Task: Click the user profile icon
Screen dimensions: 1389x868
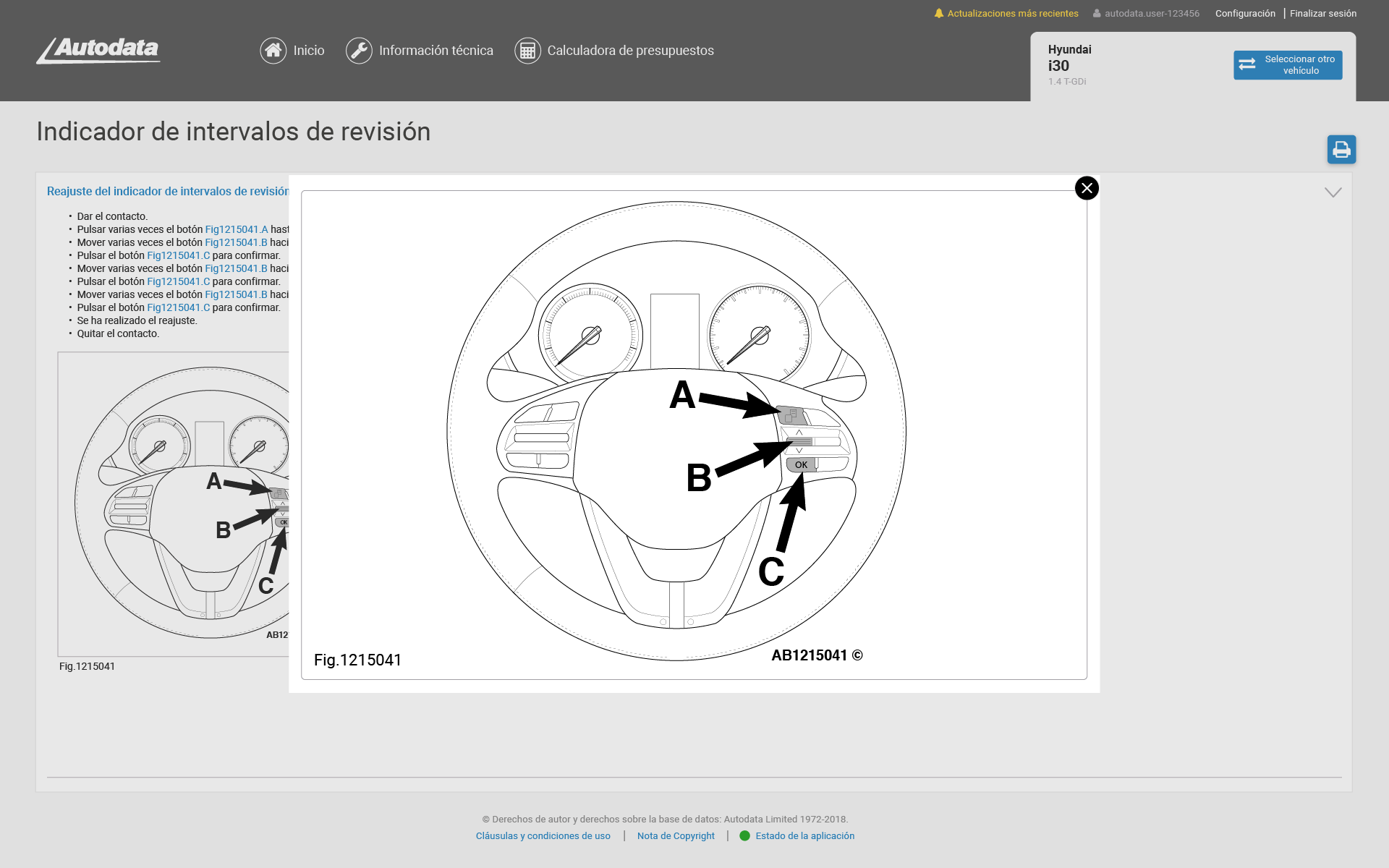Action: 1097,14
